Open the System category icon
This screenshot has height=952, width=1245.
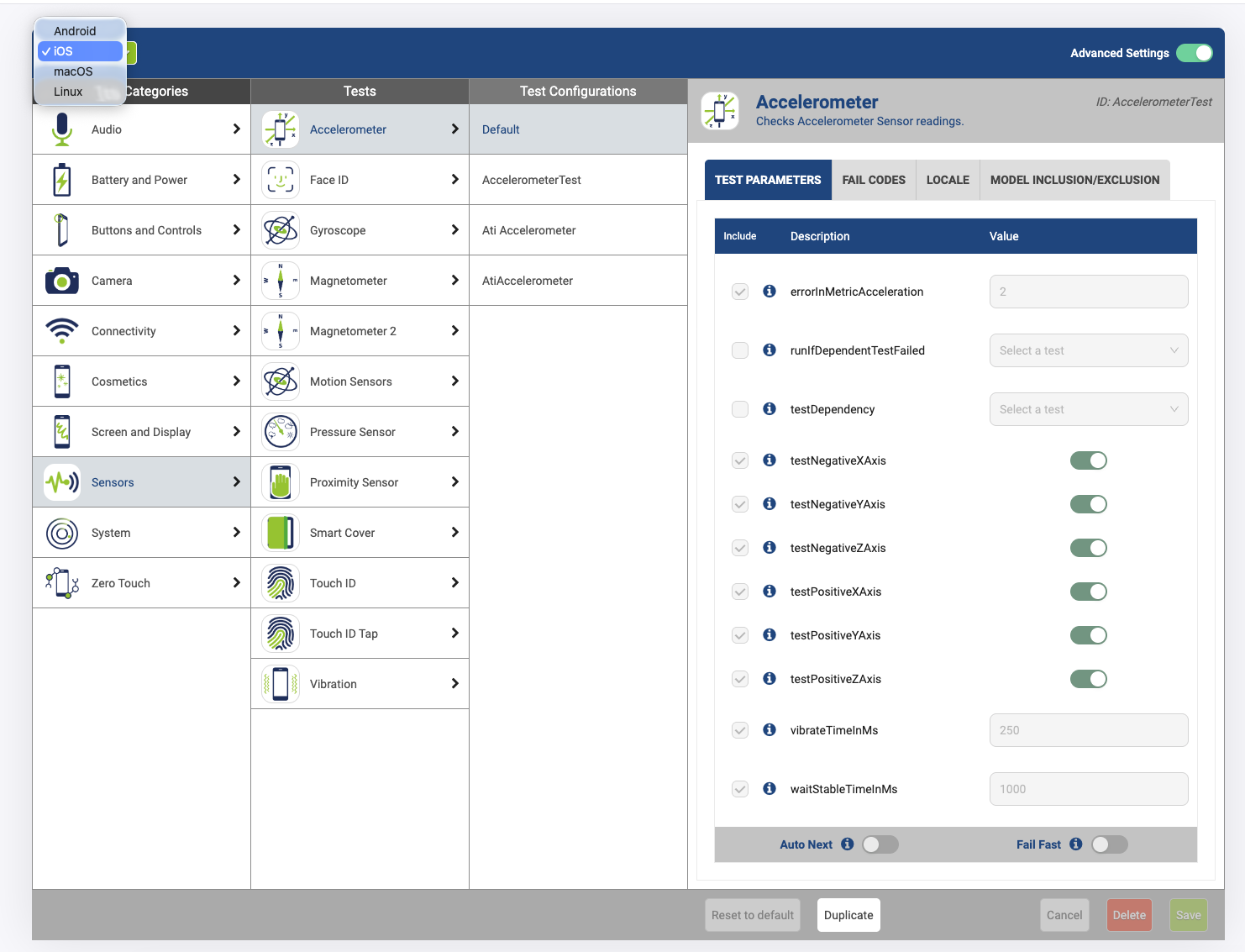coord(61,533)
